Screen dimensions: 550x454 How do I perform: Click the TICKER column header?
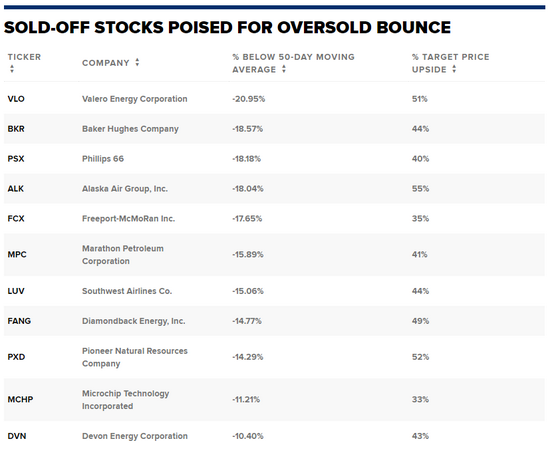point(24,57)
